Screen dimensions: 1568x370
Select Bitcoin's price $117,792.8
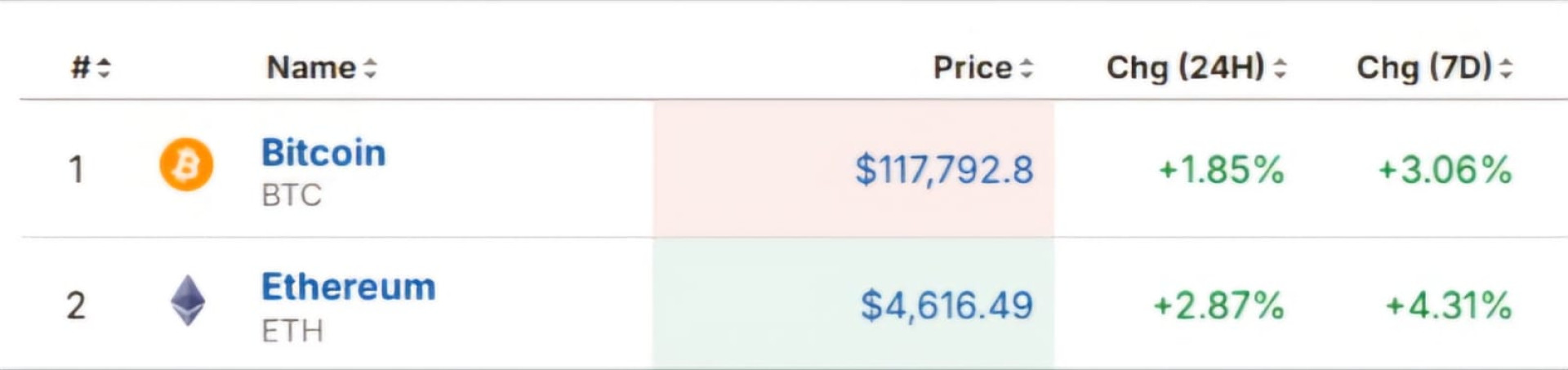click(x=944, y=170)
